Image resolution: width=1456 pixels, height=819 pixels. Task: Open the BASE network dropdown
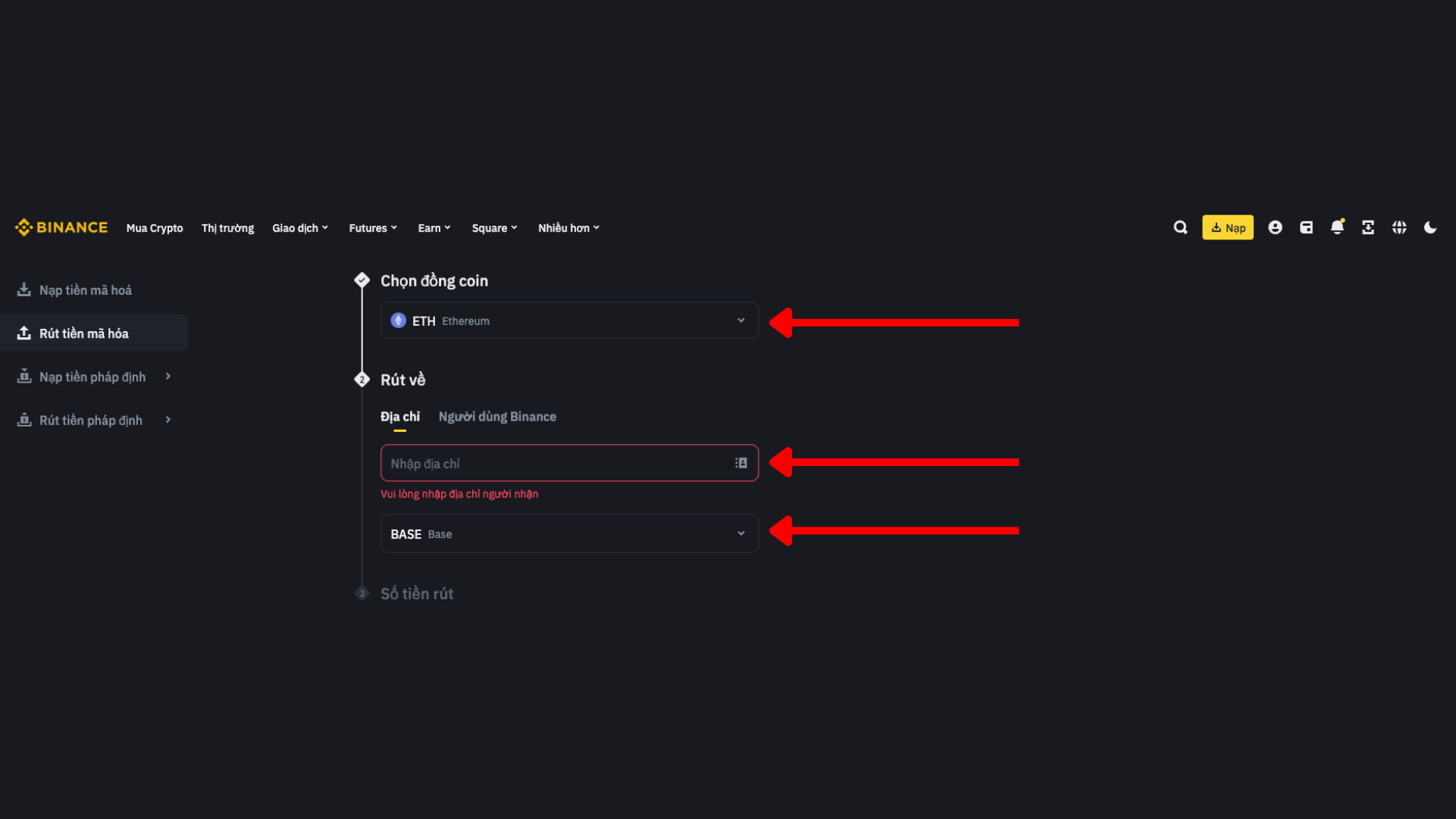click(x=569, y=534)
